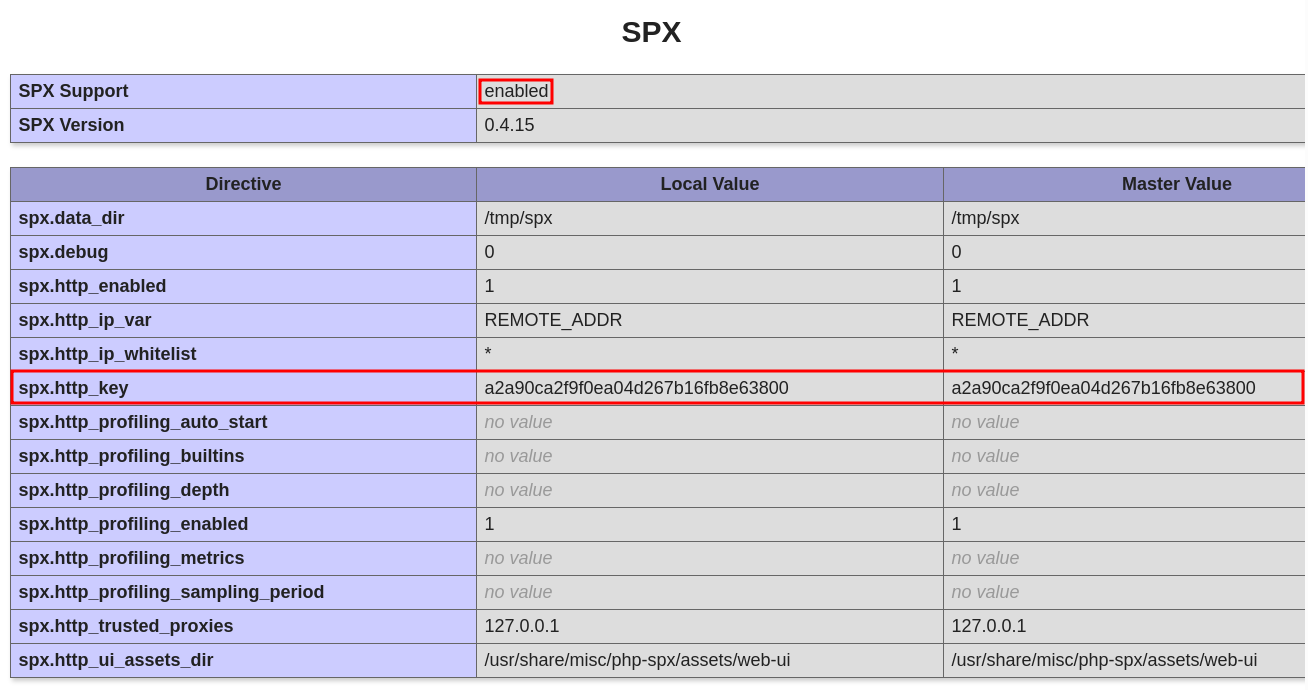Click the local value 1 of spx.http_enabled

tap(489, 286)
